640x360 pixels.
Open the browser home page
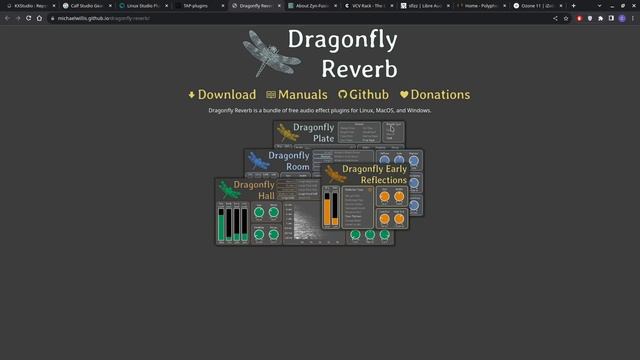point(39,18)
